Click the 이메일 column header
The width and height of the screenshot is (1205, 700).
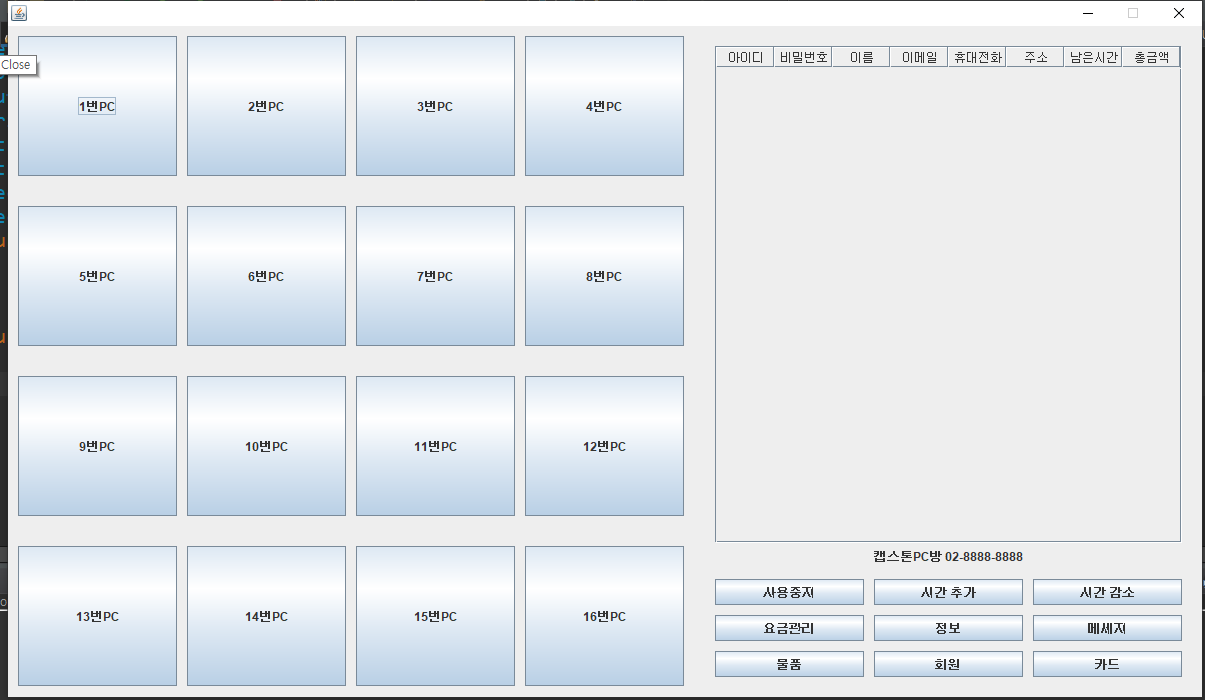click(x=919, y=58)
